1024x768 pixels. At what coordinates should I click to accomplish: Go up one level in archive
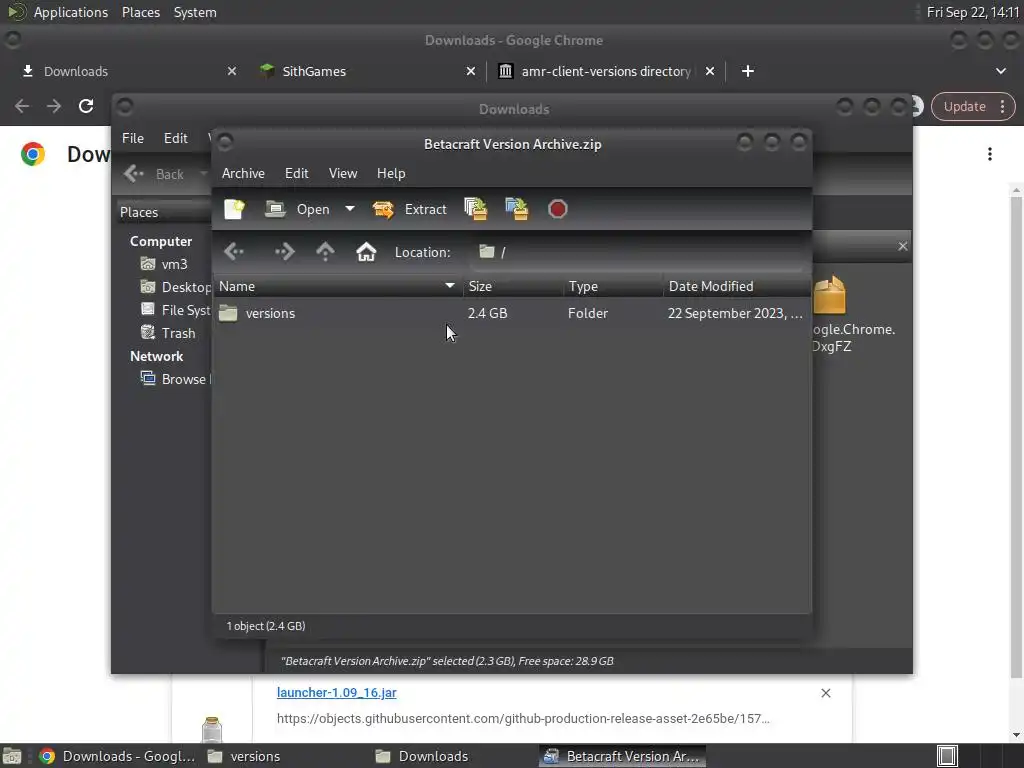[x=325, y=252]
